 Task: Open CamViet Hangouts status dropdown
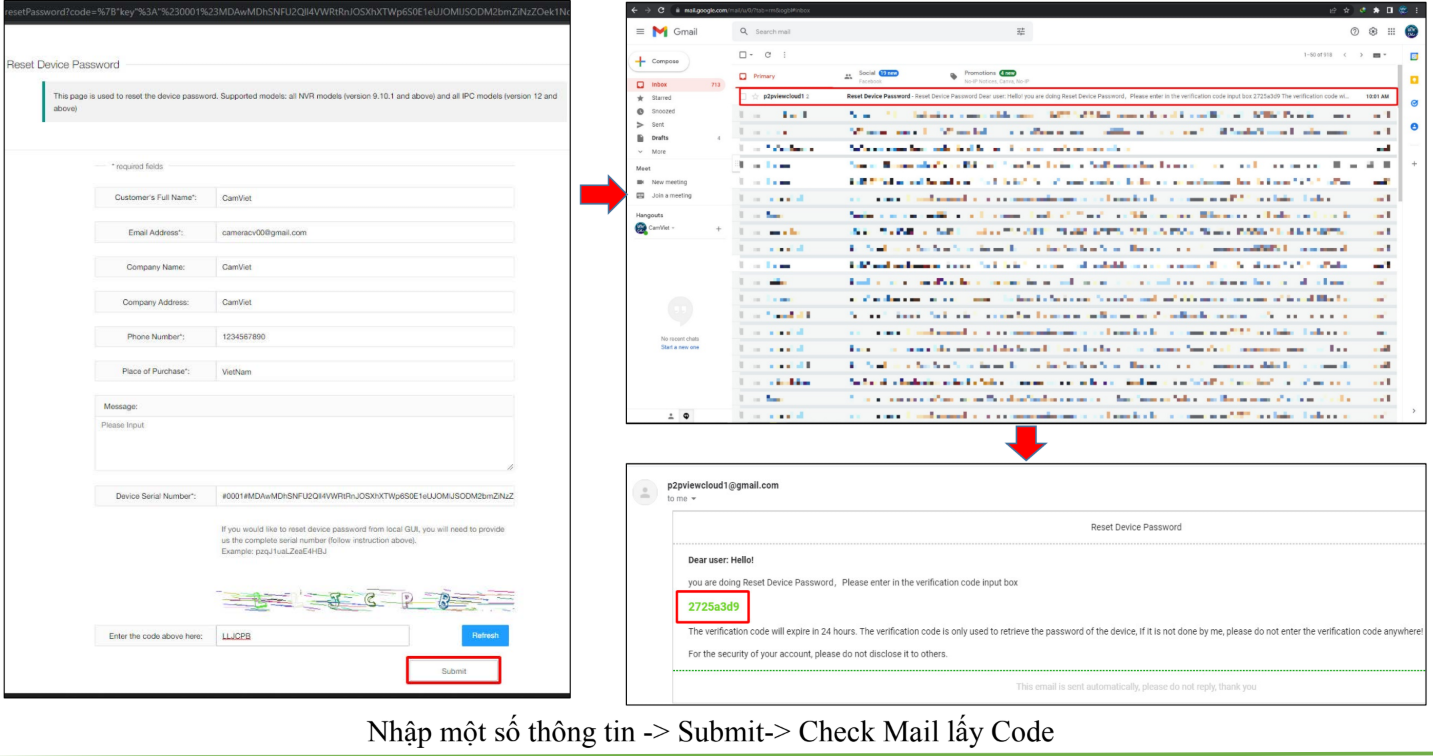[674, 228]
